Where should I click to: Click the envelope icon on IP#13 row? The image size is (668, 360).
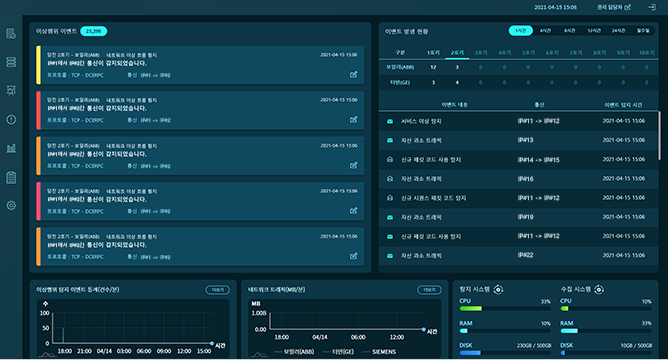coord(390,140)
